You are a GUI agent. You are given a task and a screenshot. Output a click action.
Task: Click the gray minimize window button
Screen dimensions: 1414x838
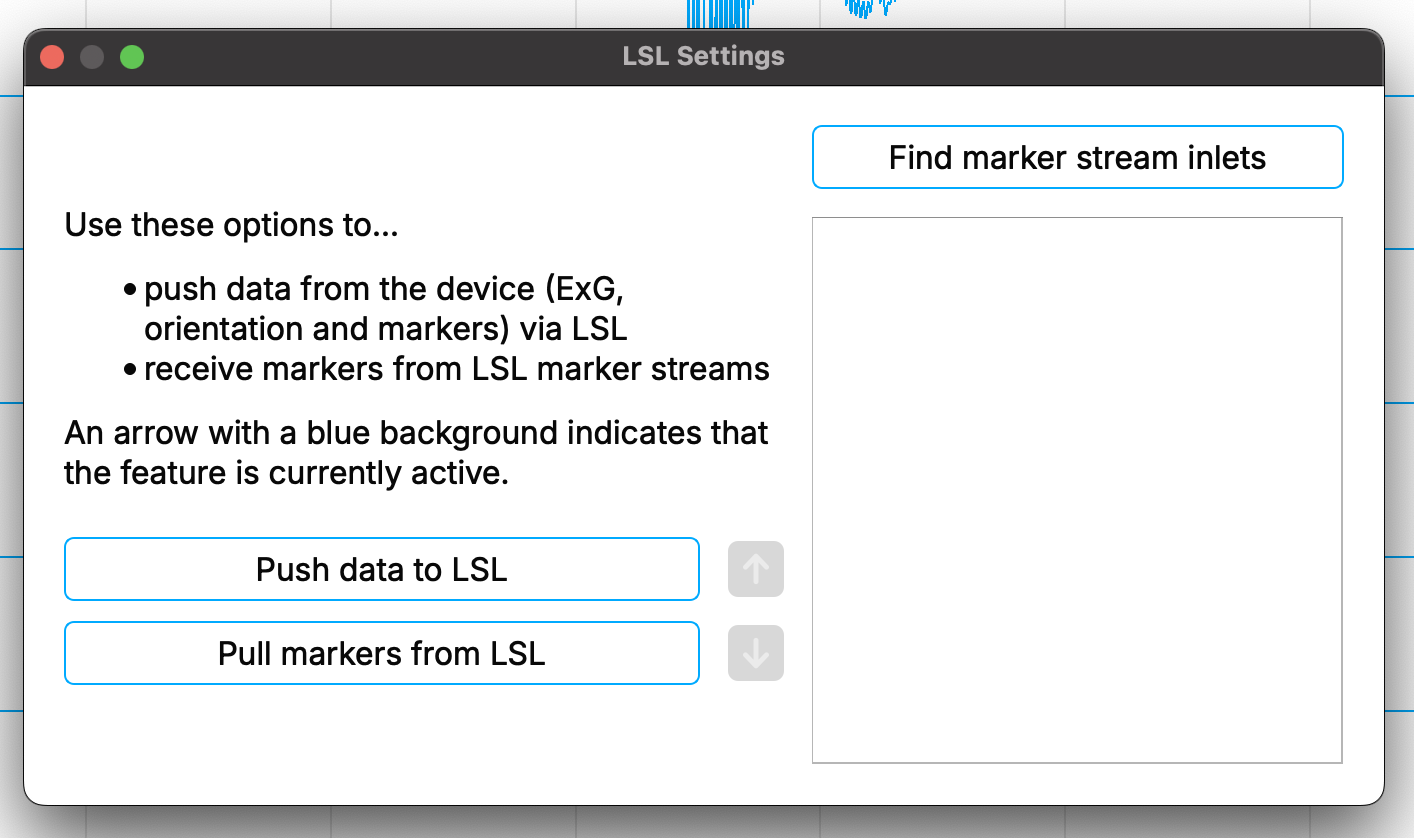click(x=92, y=57)
